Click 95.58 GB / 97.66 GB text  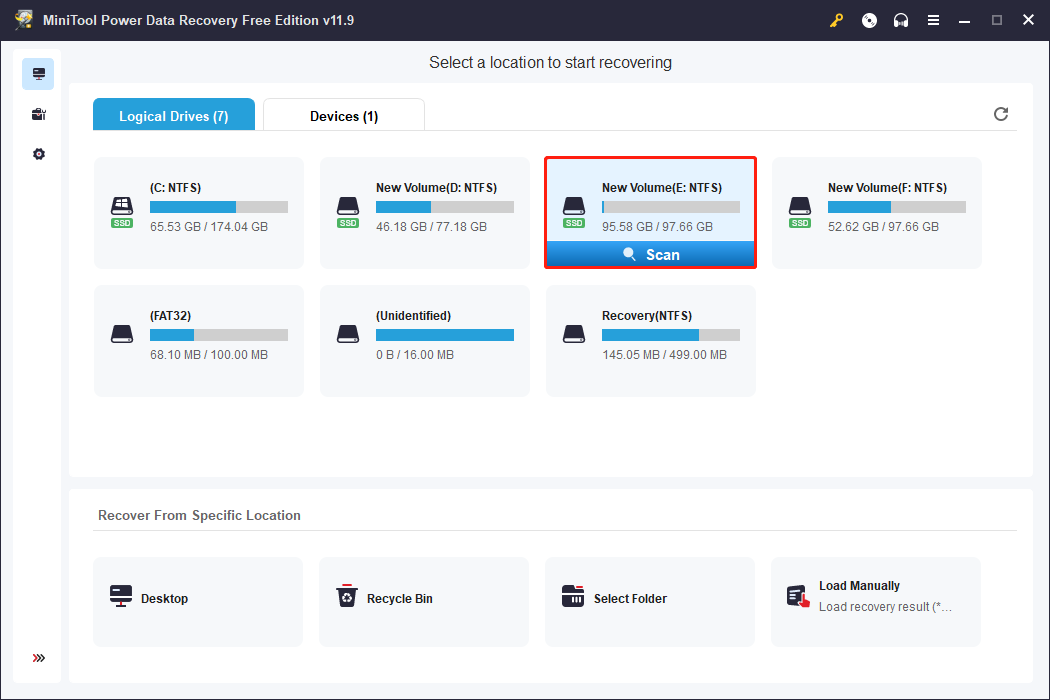pyautogui.click(x=657, y=226)
